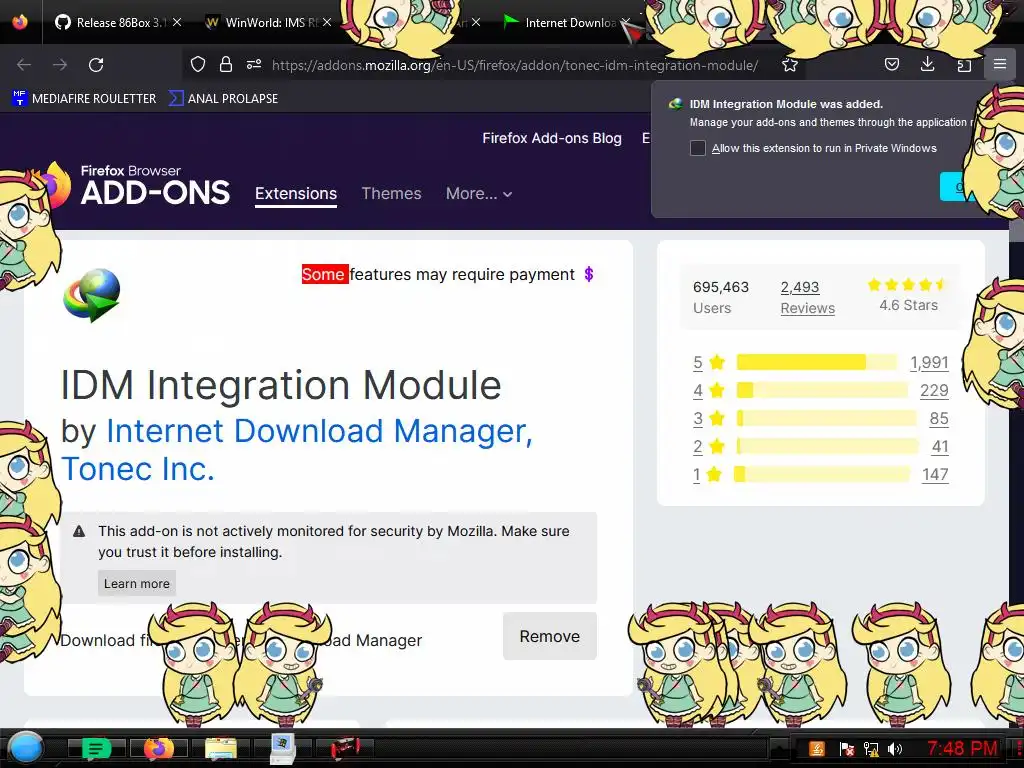Screen dimensions: 1024x768
Task: Click the Learn more button
Action: [x=136, y=583]
